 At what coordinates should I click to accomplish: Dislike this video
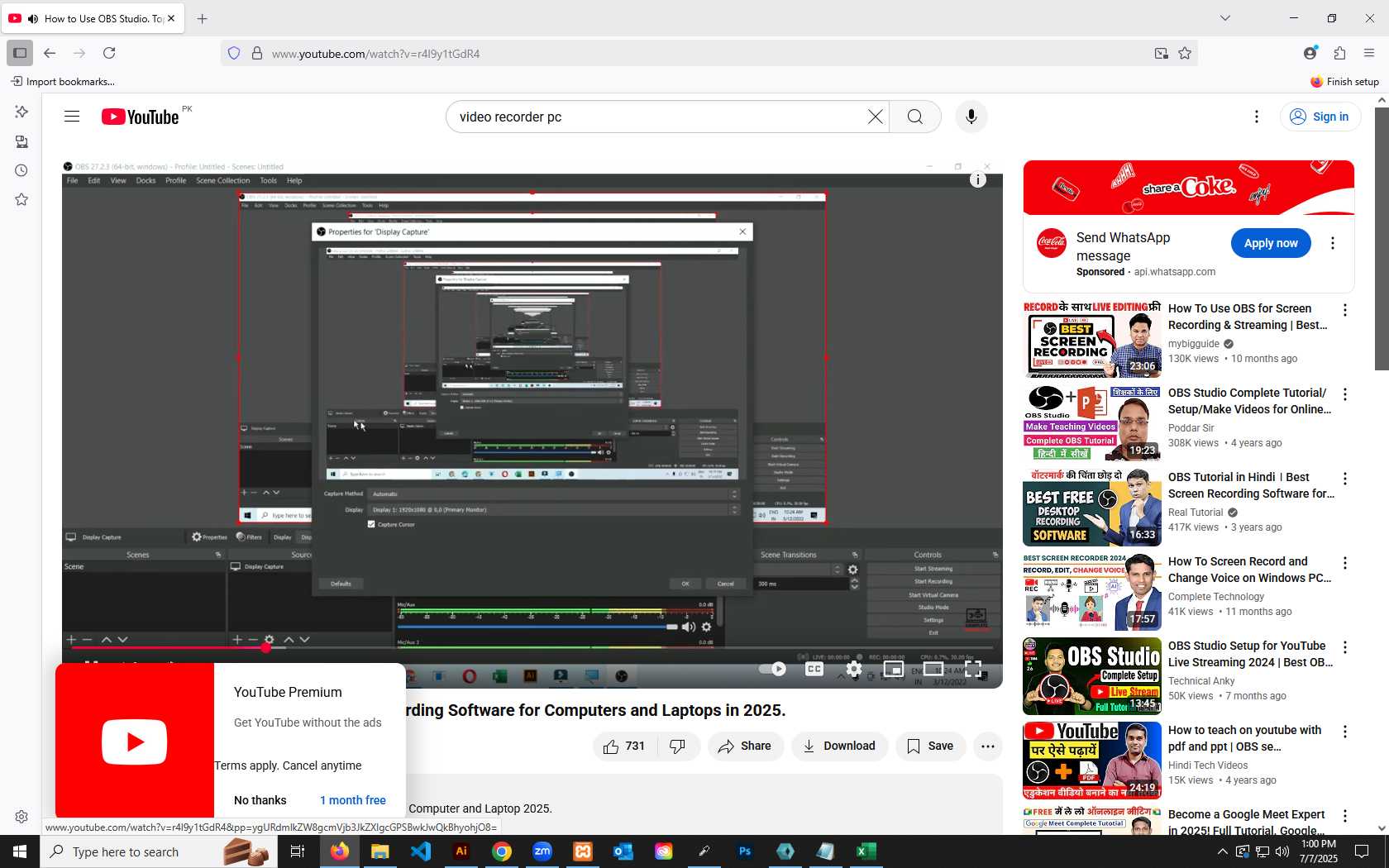coord(678,746)
